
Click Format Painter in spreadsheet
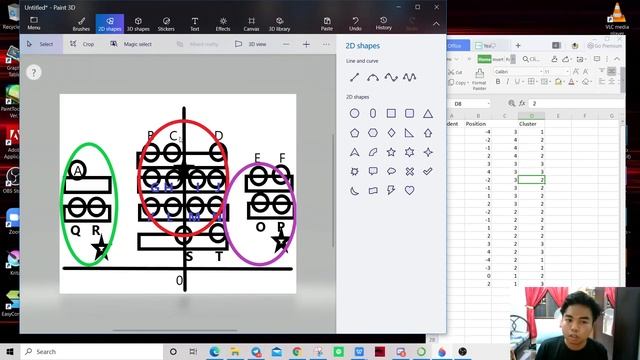pos(479,79)
